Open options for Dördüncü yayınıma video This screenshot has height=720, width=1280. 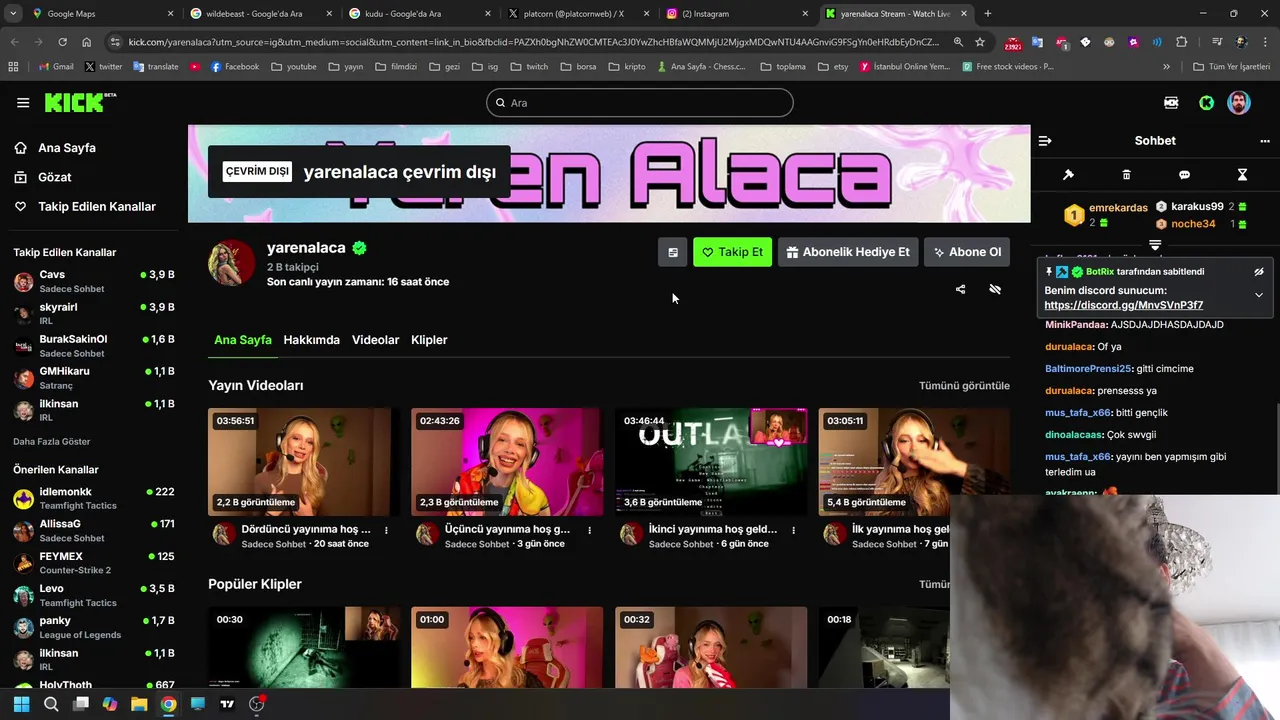coord(386,530)
